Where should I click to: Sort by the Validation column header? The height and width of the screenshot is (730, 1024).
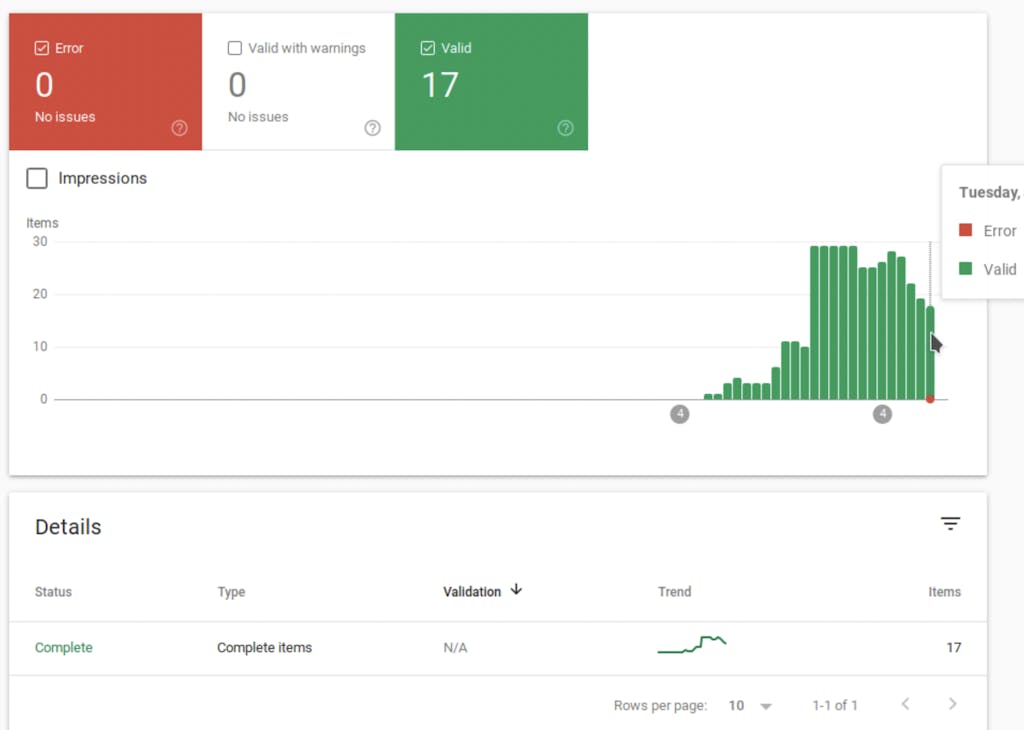(472, 592)
